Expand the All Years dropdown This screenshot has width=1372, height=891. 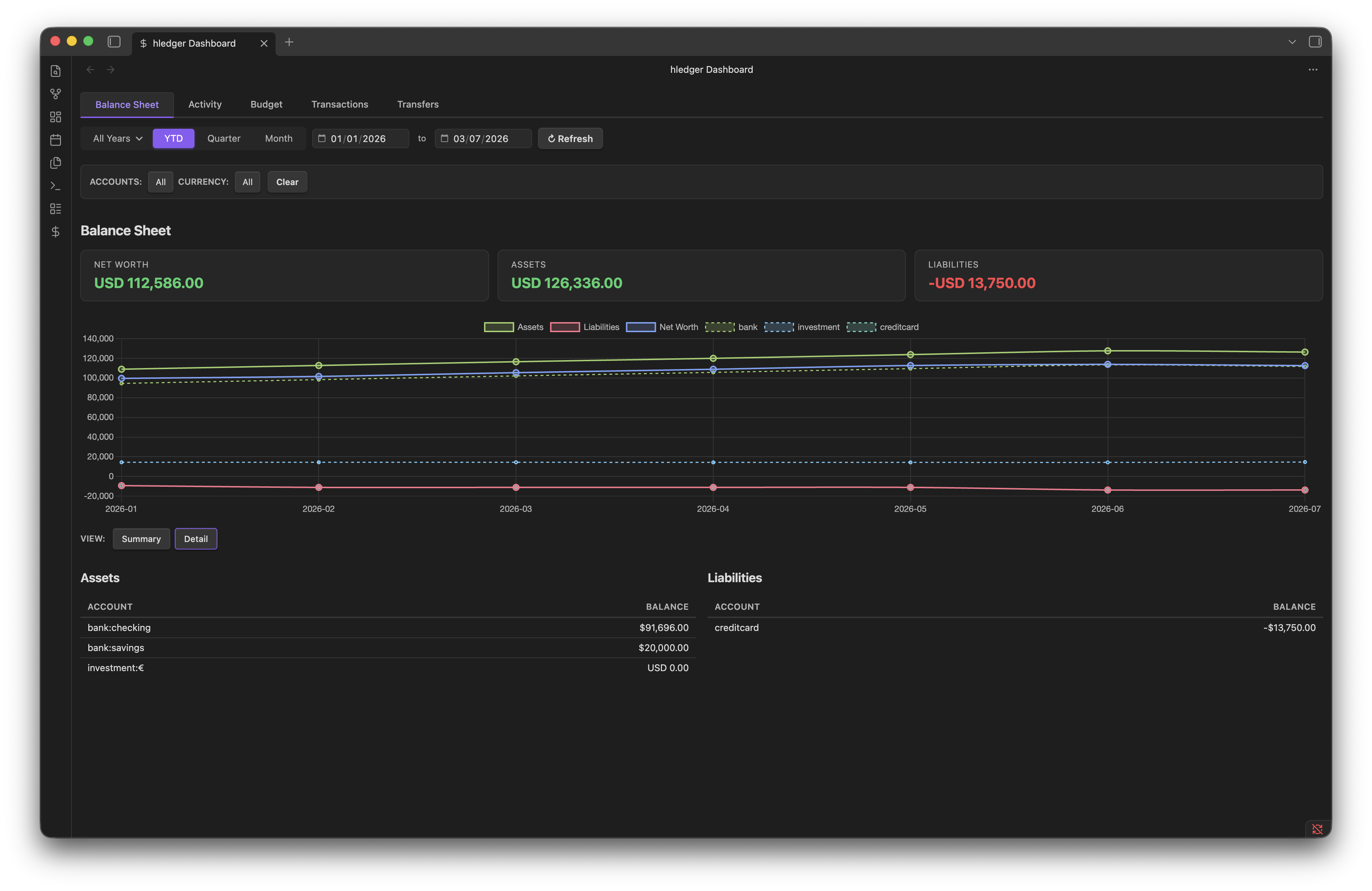[x=118, y=138]
